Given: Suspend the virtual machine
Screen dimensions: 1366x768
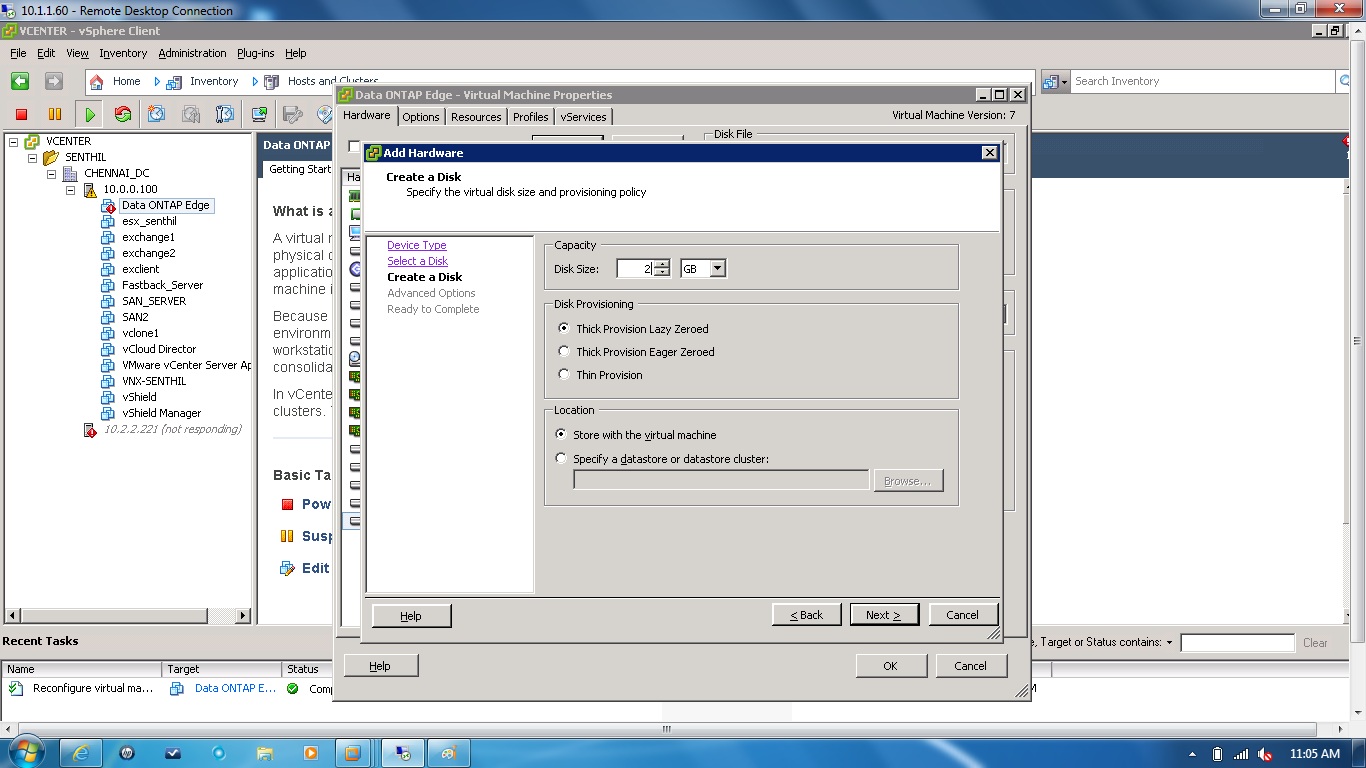Looking at the screenshot, I should pos(55,114).
